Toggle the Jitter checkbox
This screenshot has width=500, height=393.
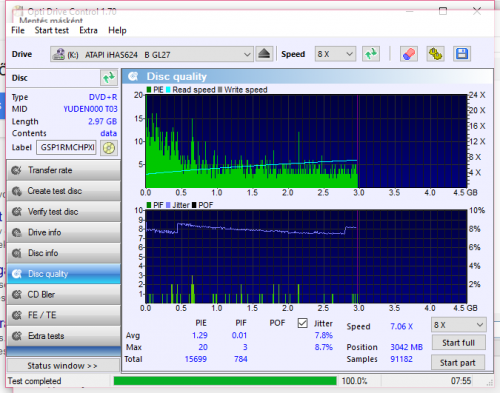(302, 323)
